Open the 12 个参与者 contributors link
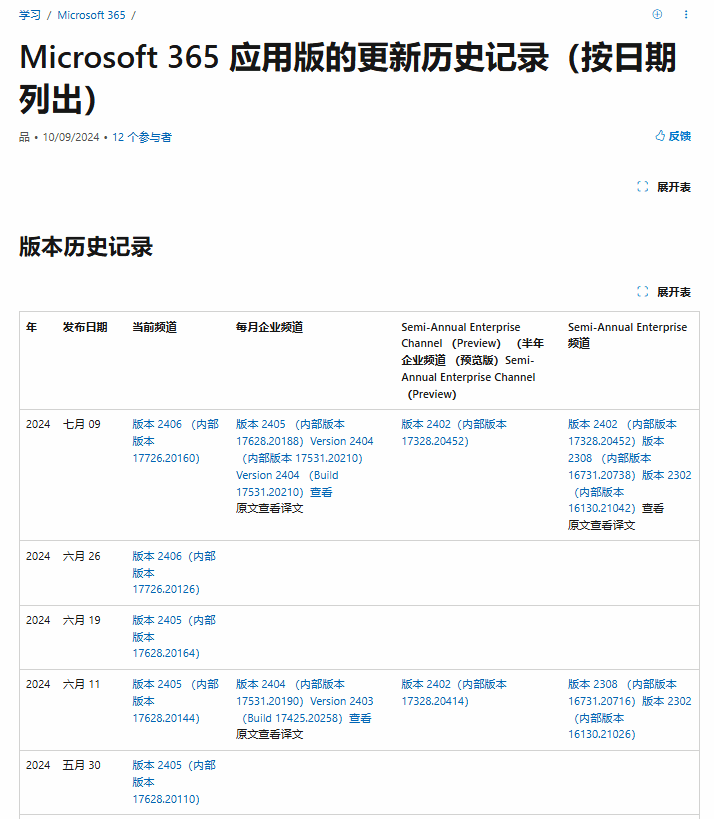This screenshot has height=819, width=714. pyautogui.click(x=142, y=137)
